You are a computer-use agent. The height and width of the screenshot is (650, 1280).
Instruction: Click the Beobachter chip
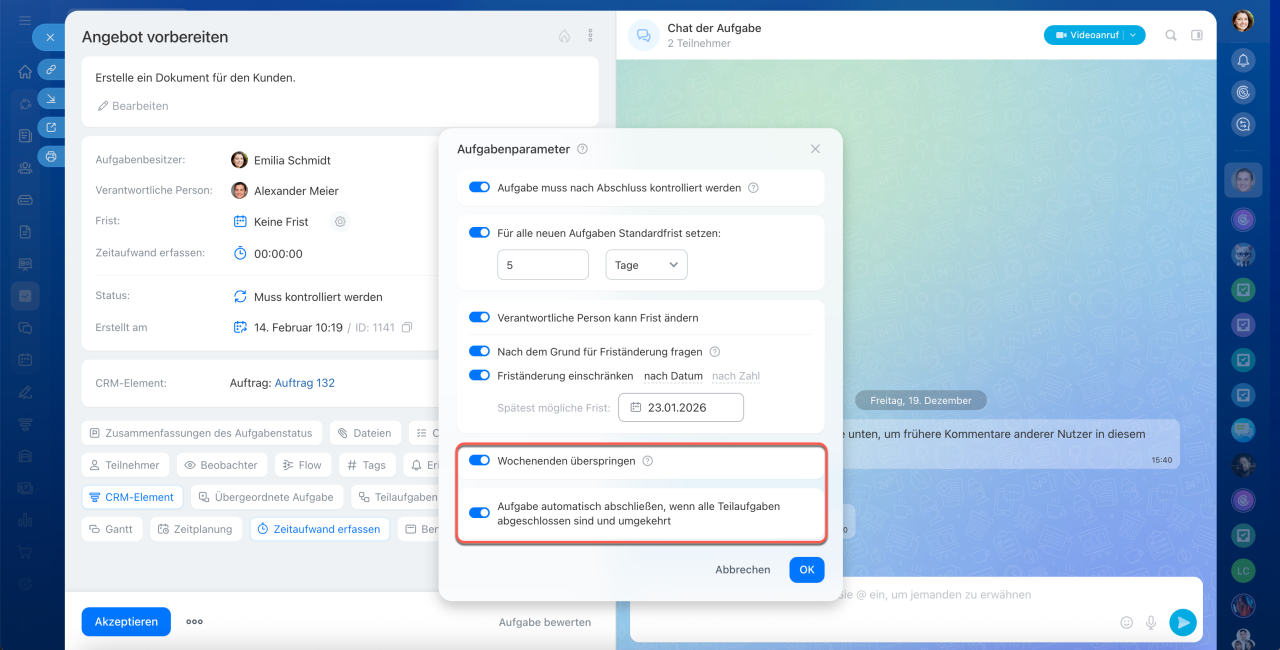223,465
